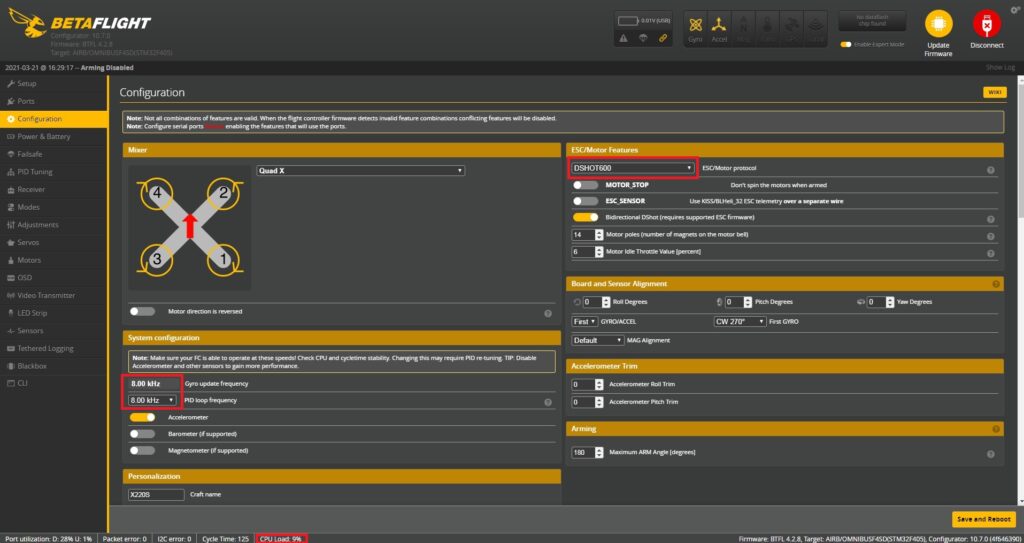This screenshot has width=1024, height=543.
Task: Open the Quad X mixer dropdown
Action: tap(360, 170)
